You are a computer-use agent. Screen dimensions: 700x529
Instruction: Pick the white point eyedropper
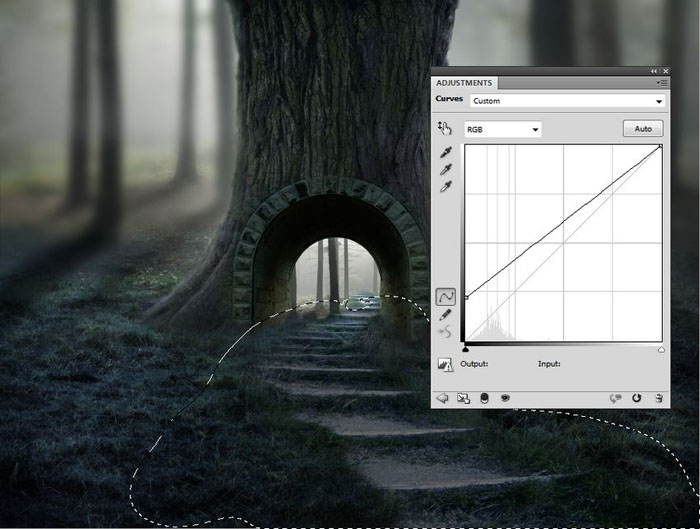pos(446,187)
